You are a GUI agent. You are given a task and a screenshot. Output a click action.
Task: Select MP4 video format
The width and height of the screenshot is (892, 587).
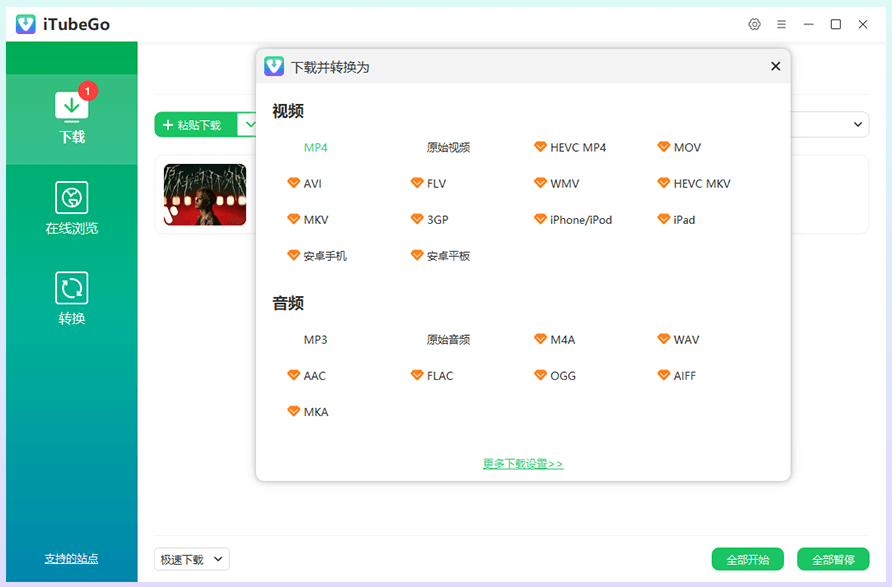point(316,147)
